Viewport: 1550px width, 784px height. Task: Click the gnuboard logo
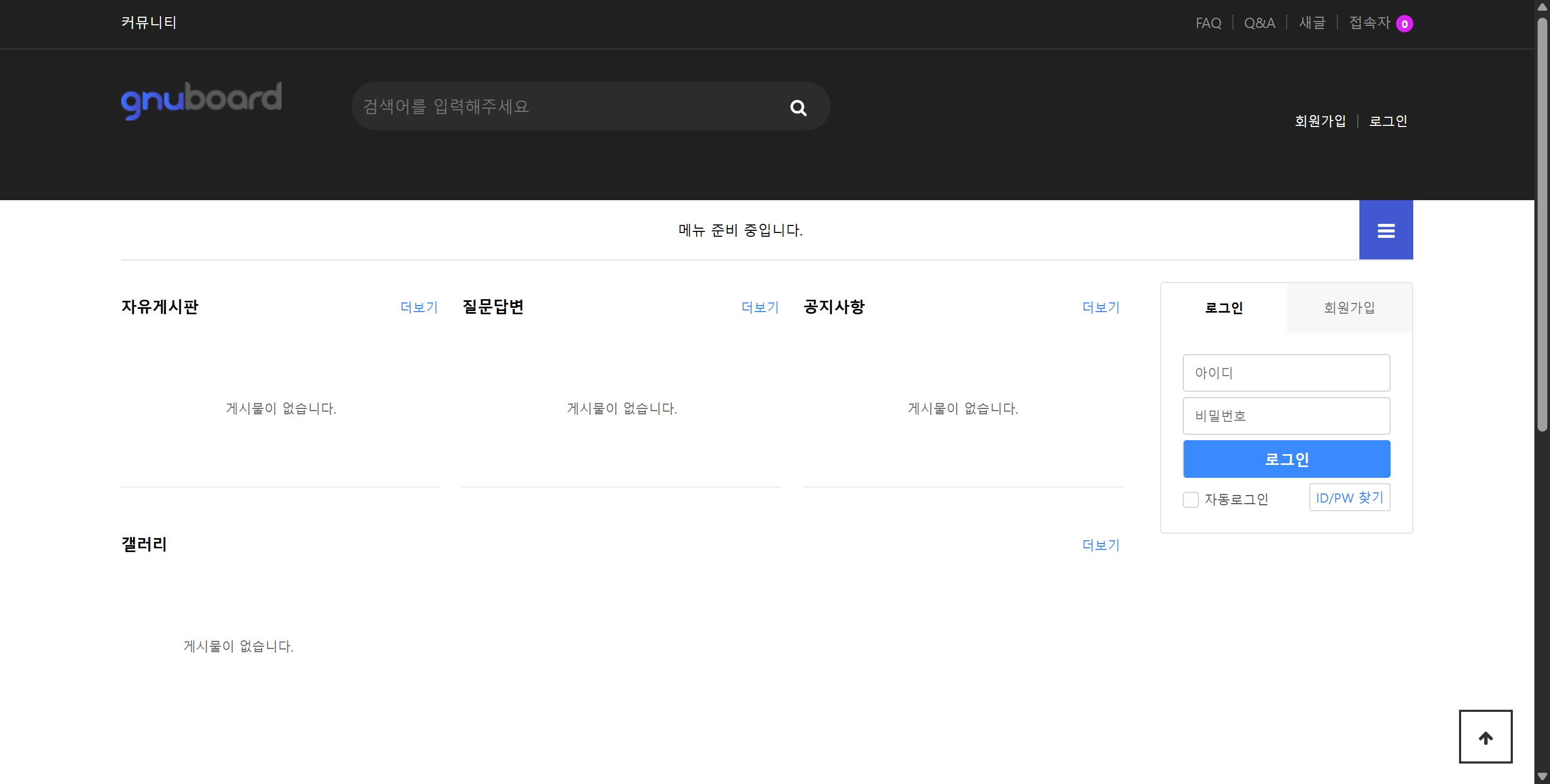pos(201,101)
